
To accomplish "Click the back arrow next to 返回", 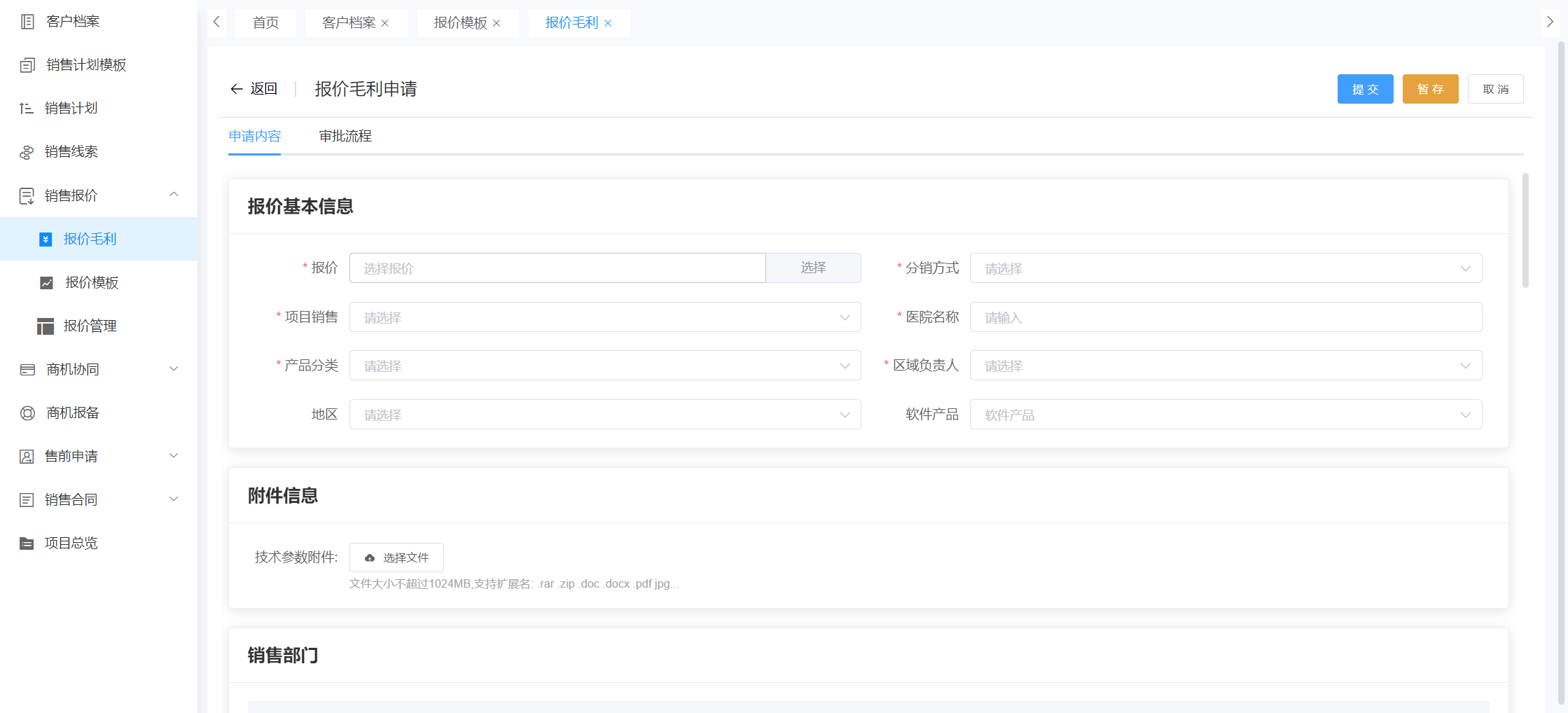I will click(x=237, y=89).
